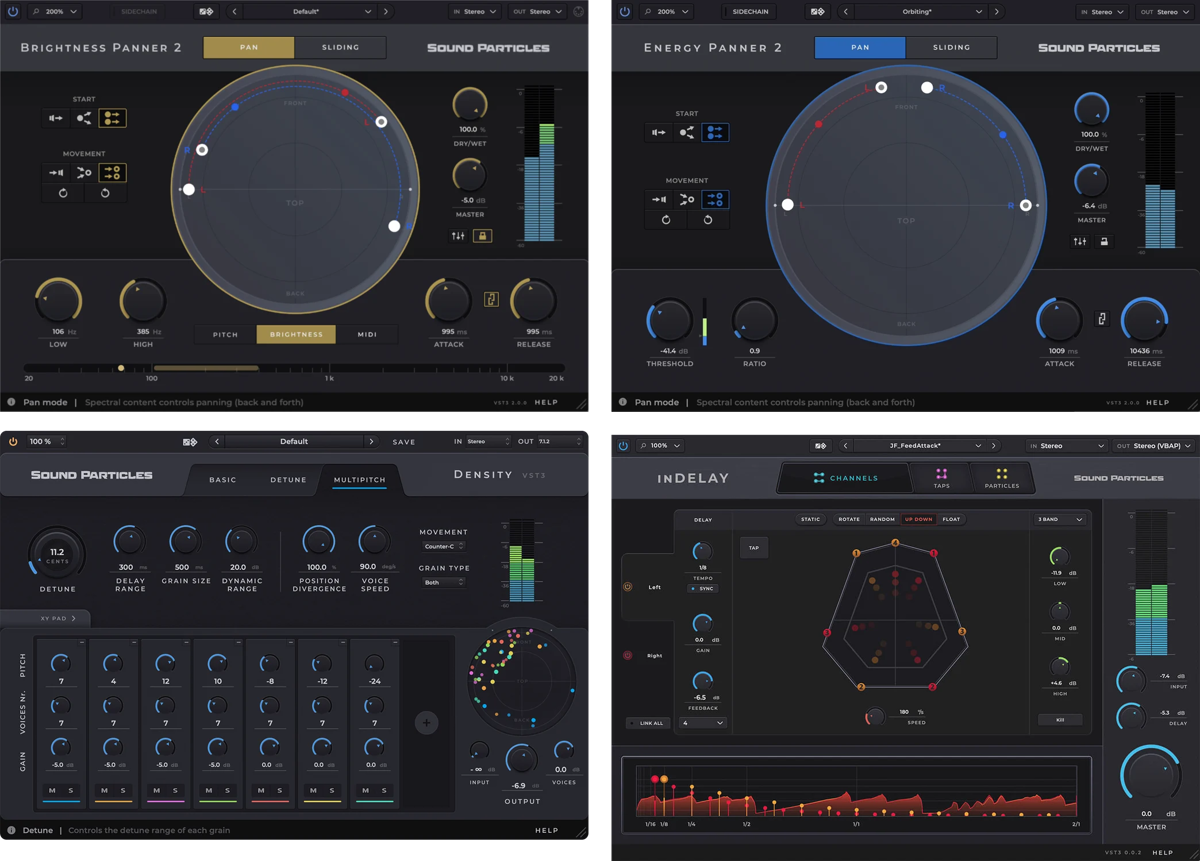Toggle SYNC in InDelay delay section
This screenshot has width=1200, height=861.
click(x=703, y=589)
